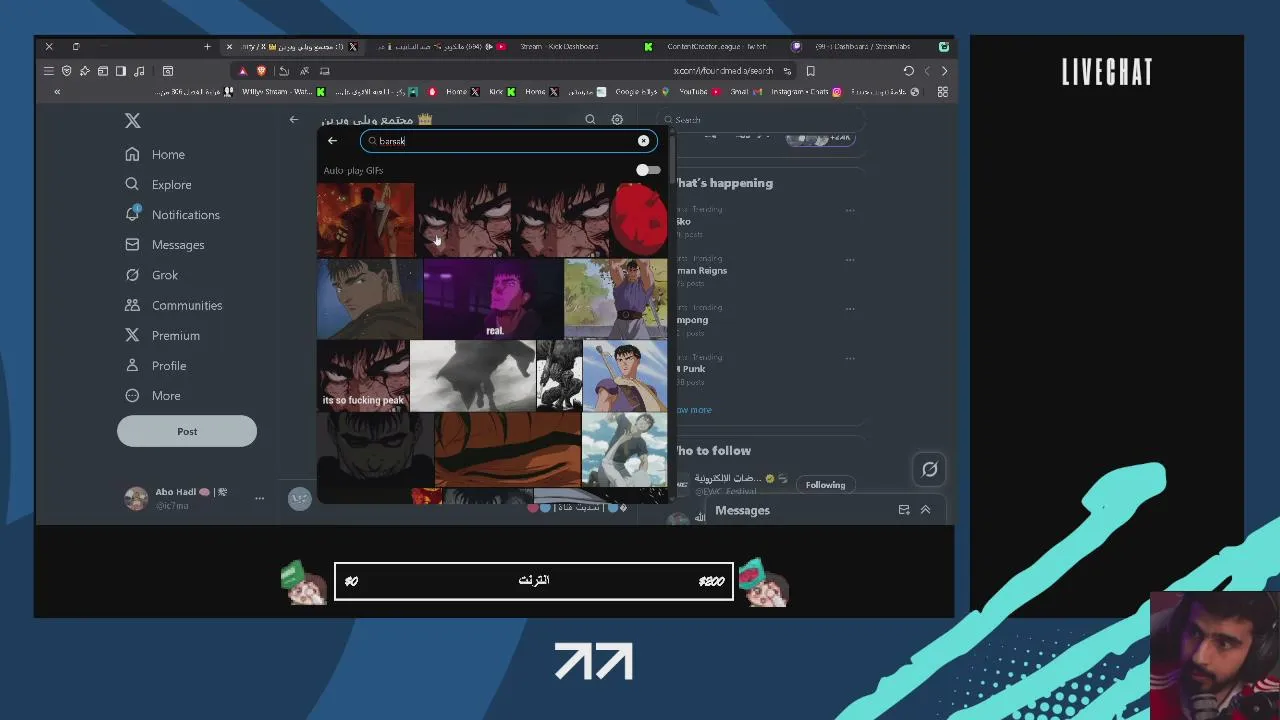The image size is (1280, 720).
Task: Click Abo Hadi profile avatar
Action: tap(136, 498)
